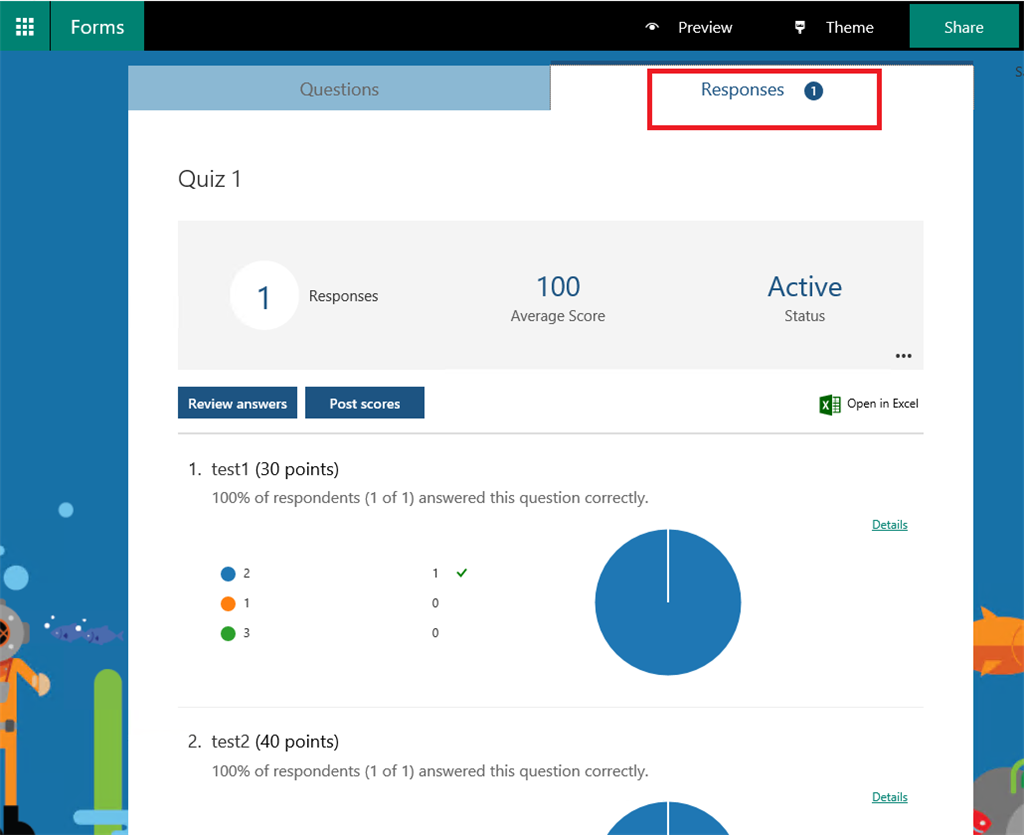Click the test2 pie chart

click(667, 819)
